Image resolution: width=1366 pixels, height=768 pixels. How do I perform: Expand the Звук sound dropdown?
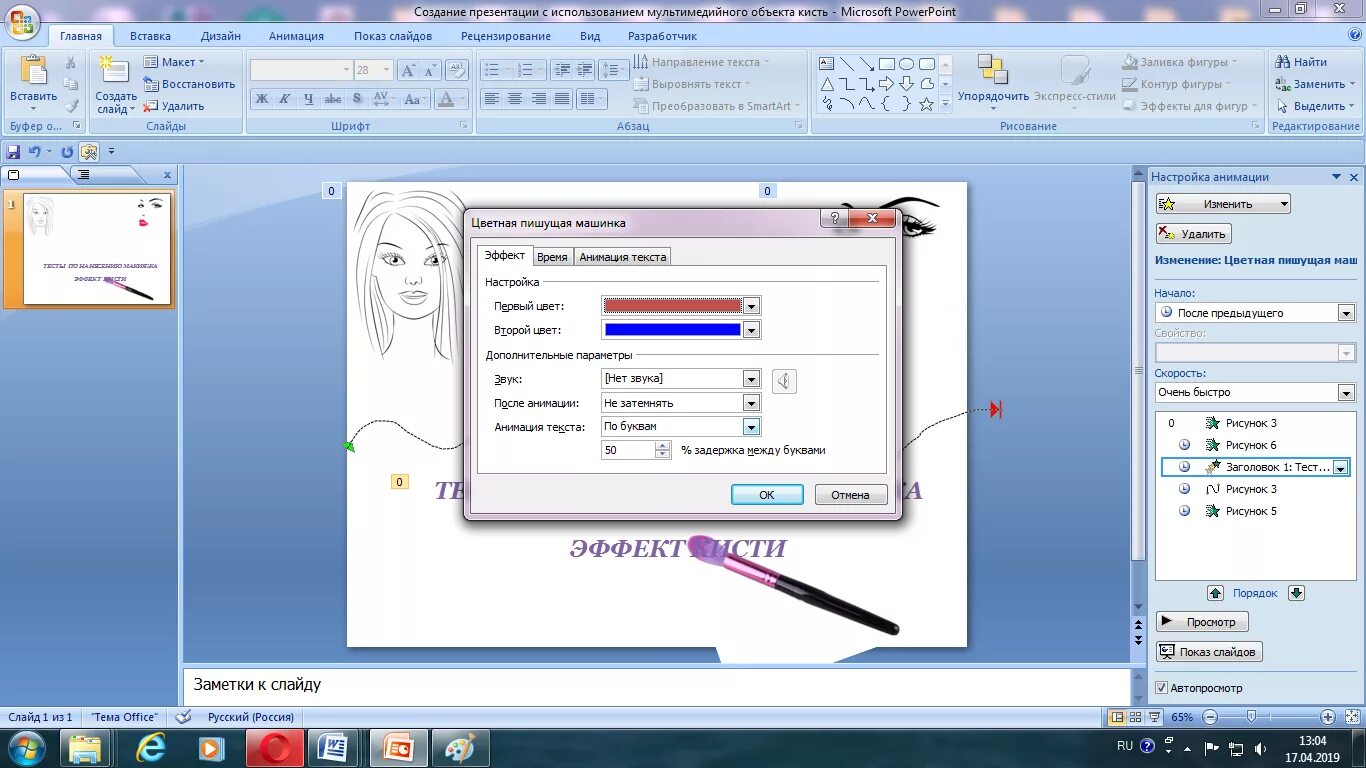pos(752,379)
